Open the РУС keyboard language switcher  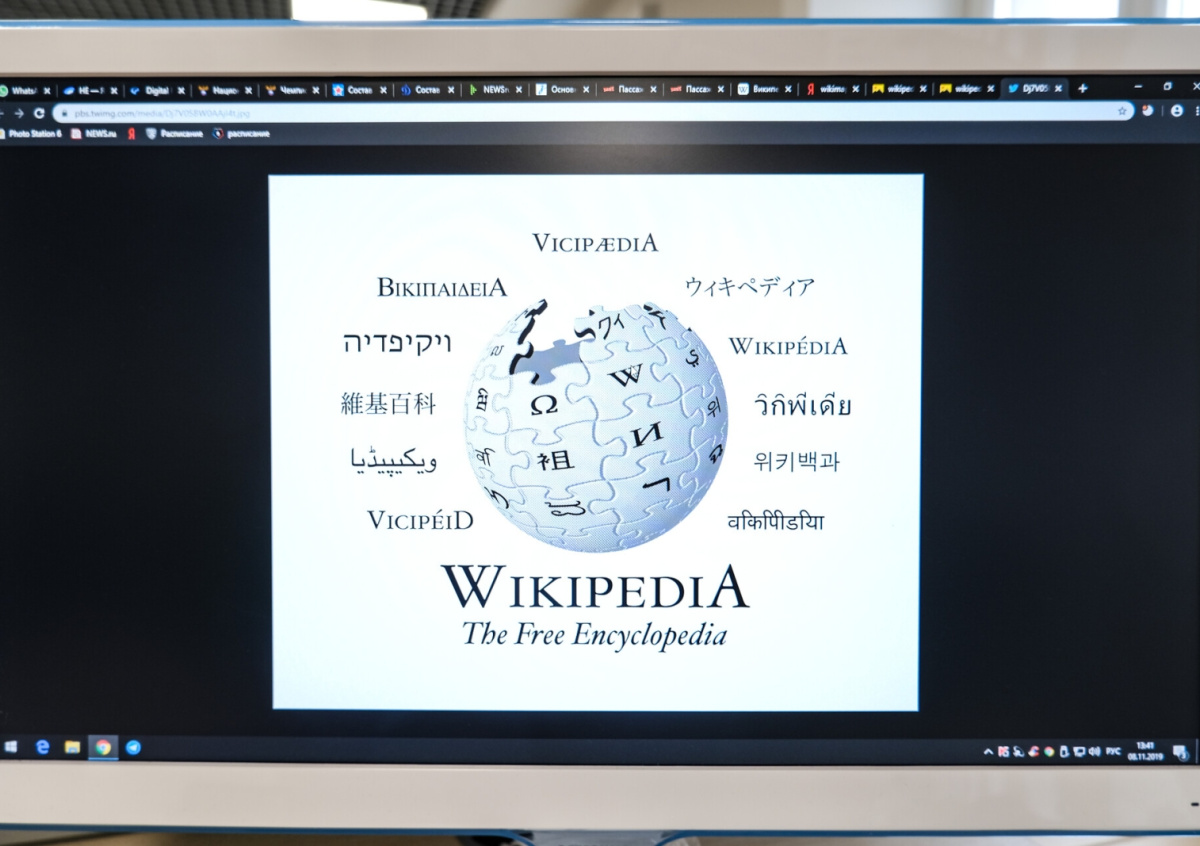[1113, 751]
